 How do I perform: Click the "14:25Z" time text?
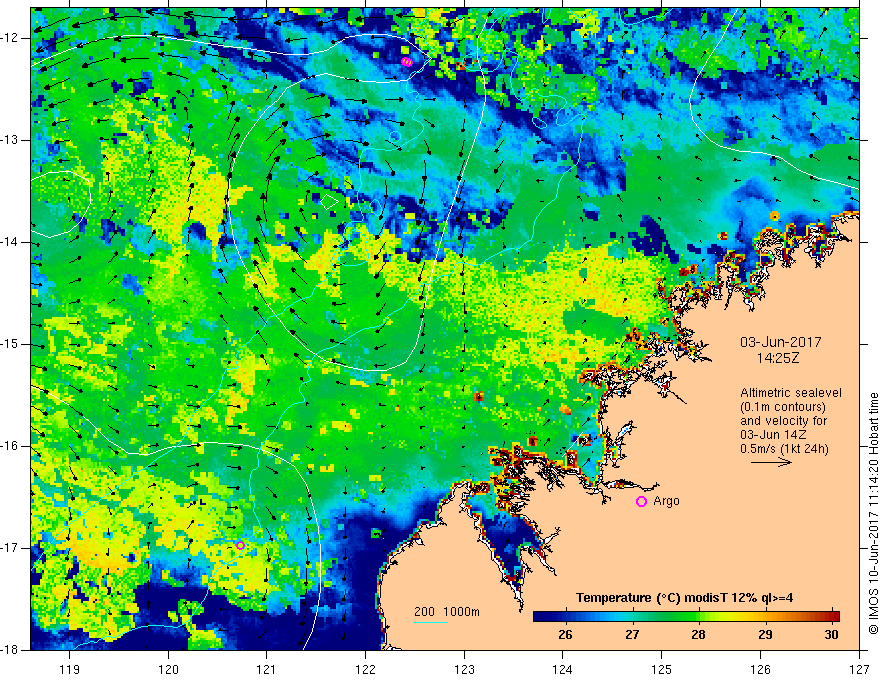[x=777, y=358]
